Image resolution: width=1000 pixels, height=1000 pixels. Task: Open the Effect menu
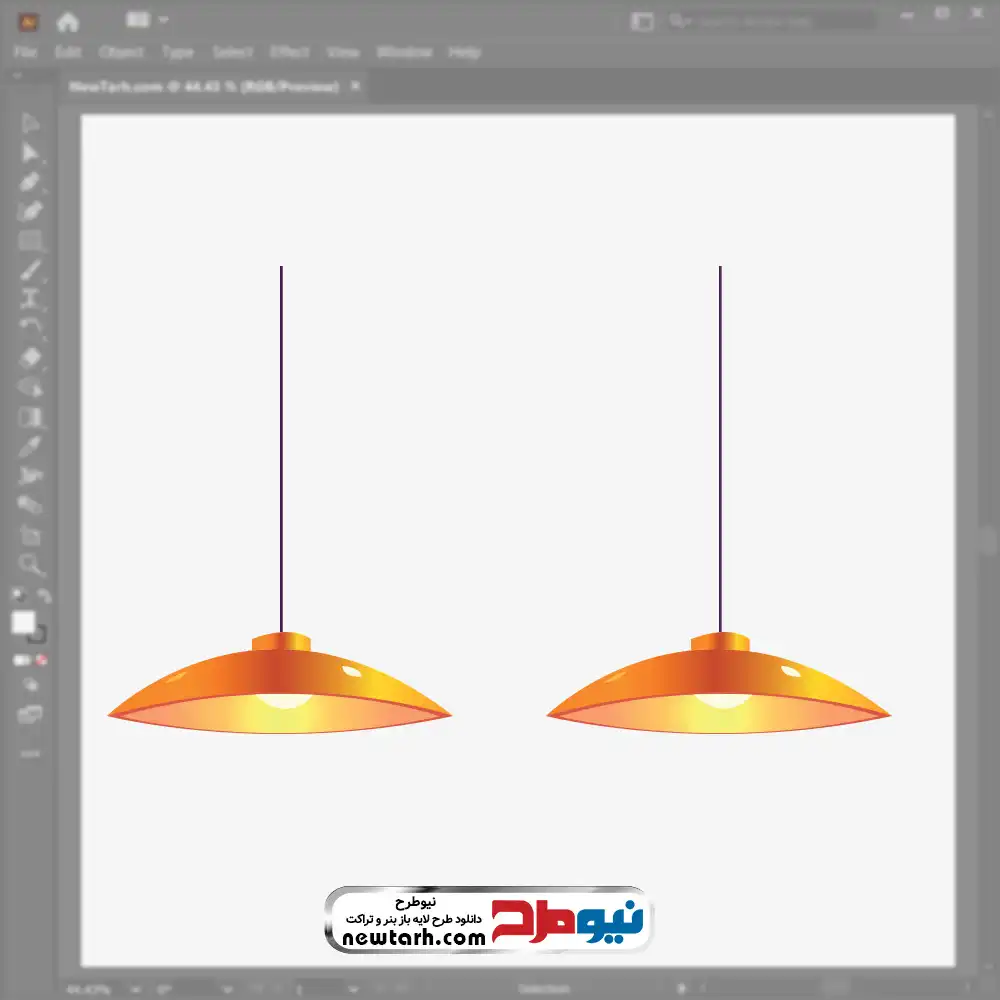point(290,52)
